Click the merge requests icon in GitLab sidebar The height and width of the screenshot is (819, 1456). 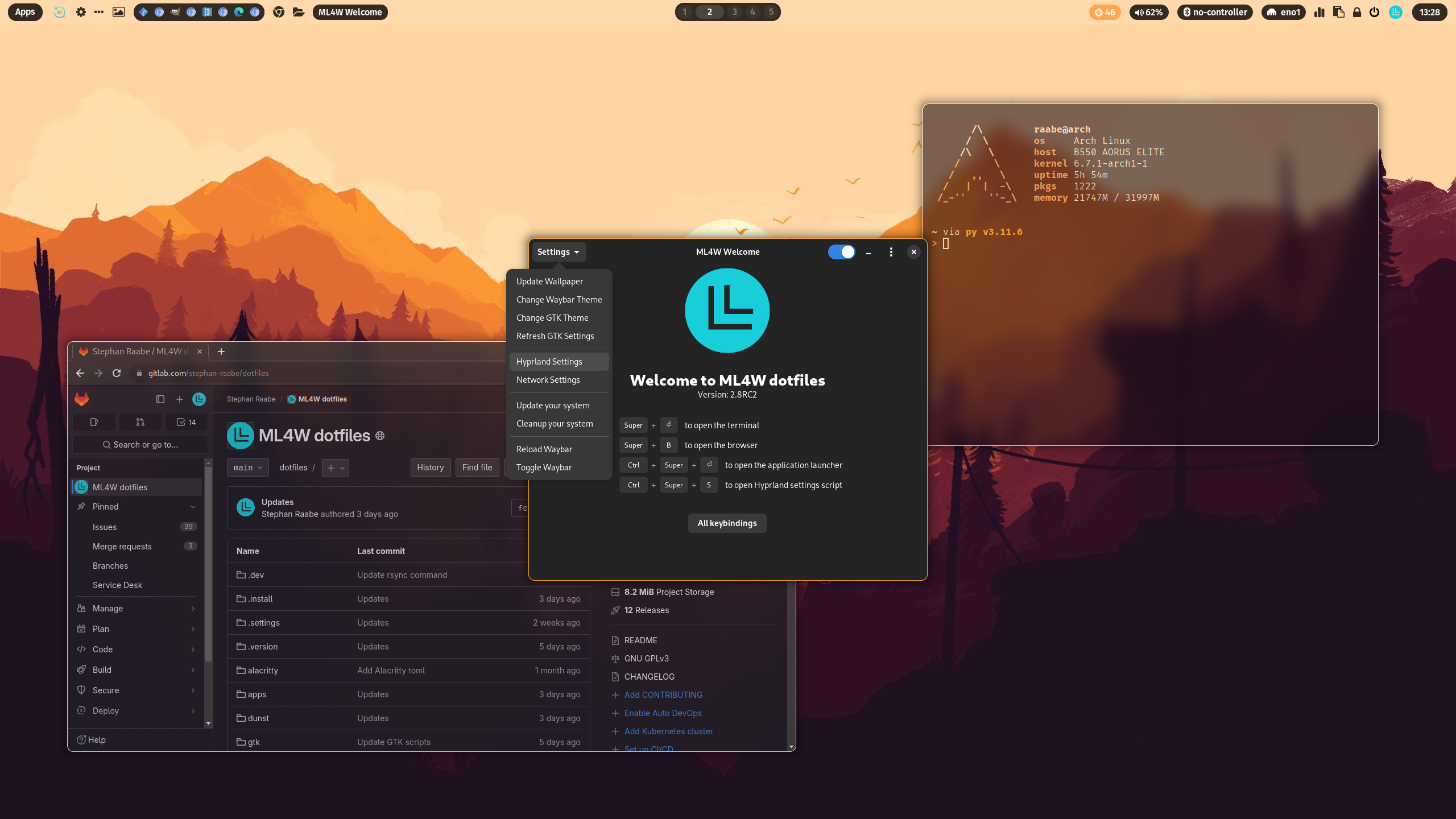140,422
